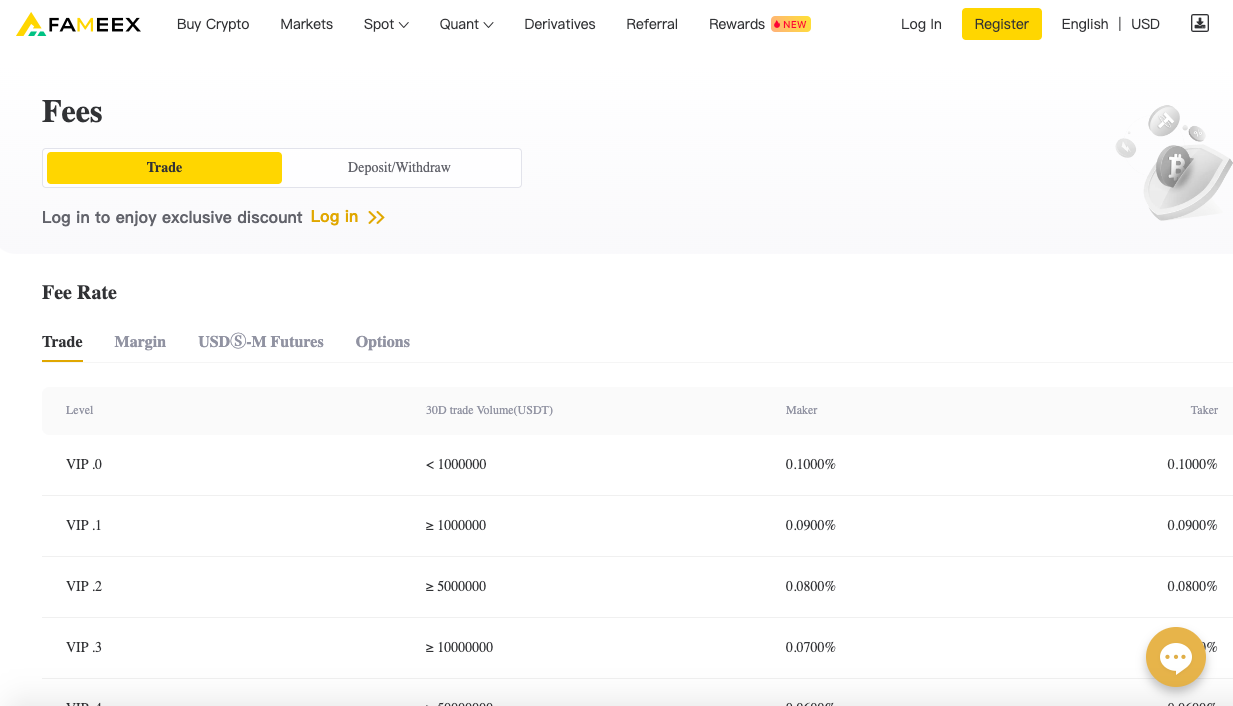Switch to the Margin tab
Image resolution: width=1233 pixels, height=706 pixels.
(140, 342)
